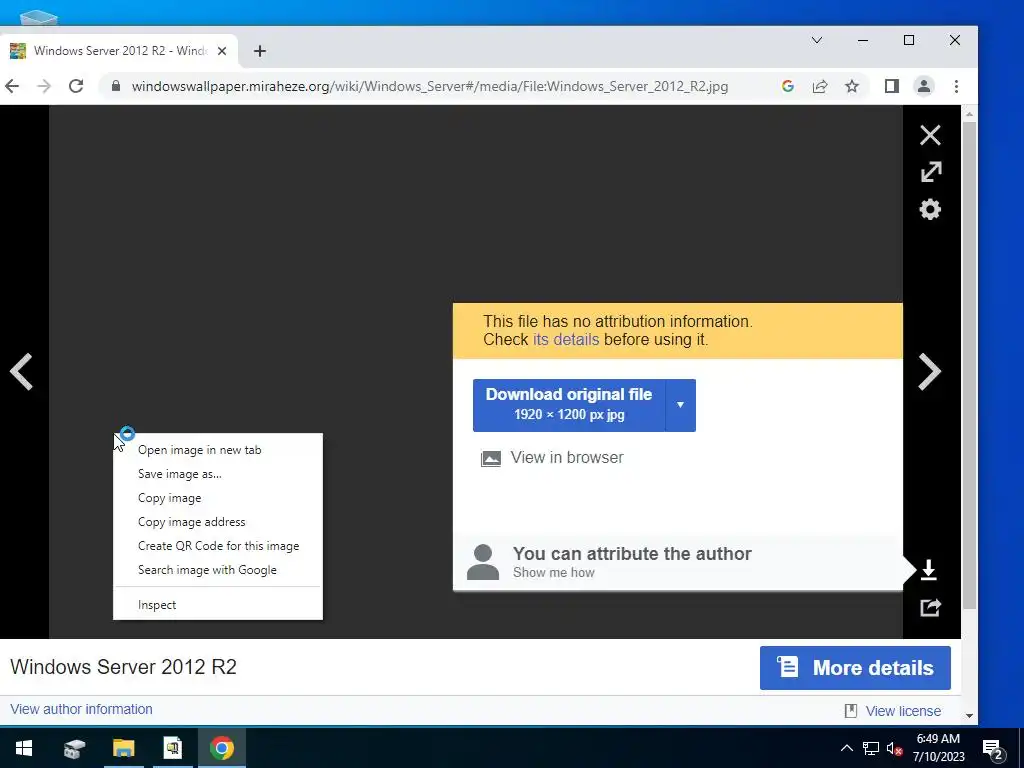Viewport: 1024px width, 768px height.
Task: Select Create QR Code for this image
Action: point(218,546)
